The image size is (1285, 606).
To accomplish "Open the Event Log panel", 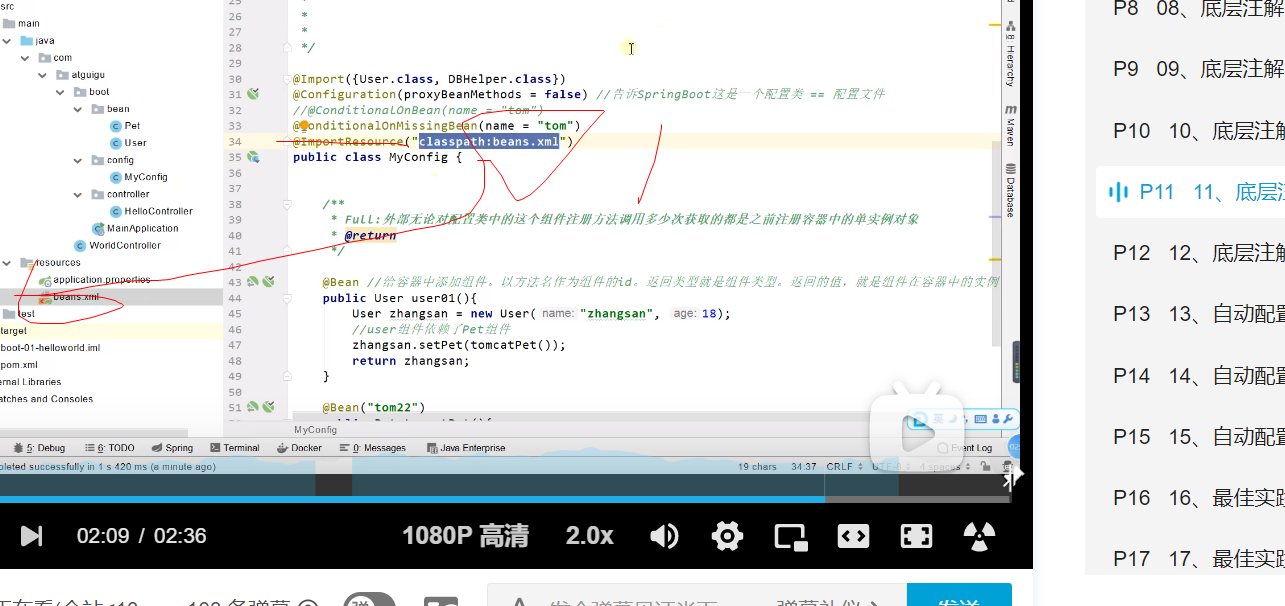I will tap(965, 448).
